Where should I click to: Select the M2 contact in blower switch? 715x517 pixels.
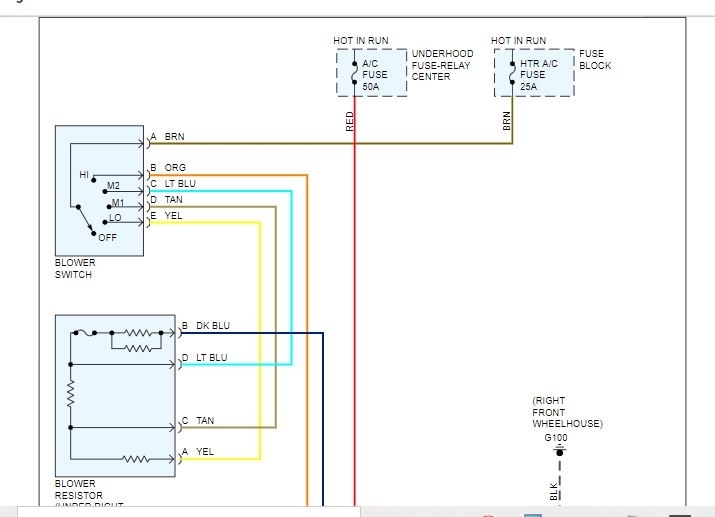[x=113, y=186]
